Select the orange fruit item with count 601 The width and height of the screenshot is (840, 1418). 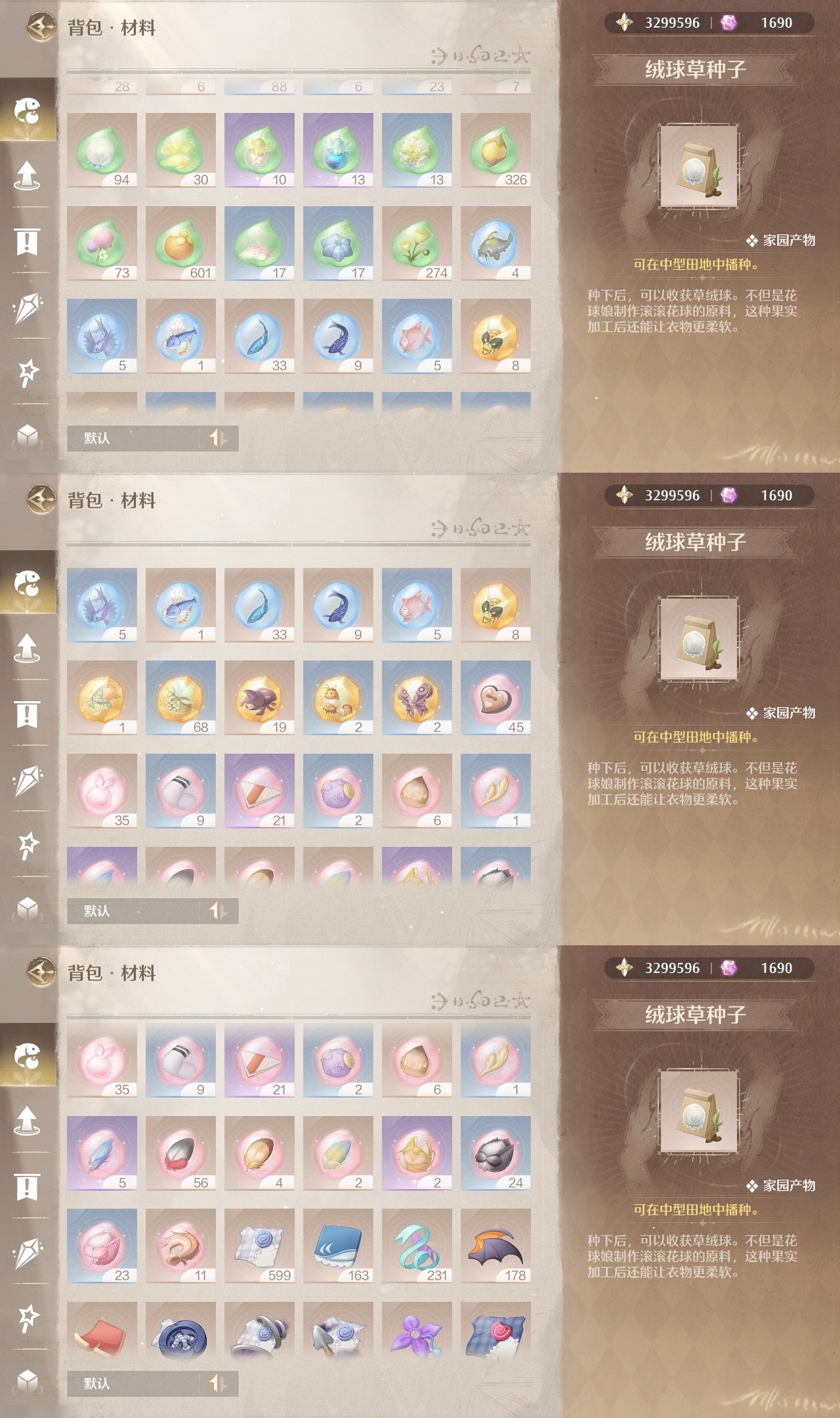coord(180,244)
